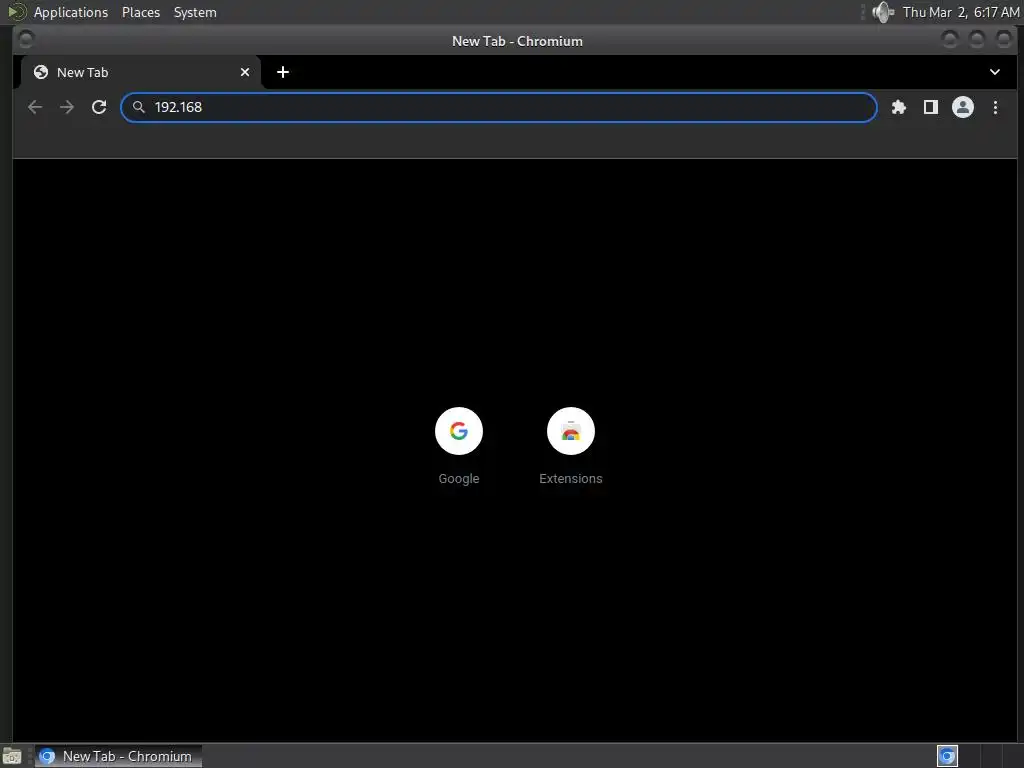Screen dimensions: 1024x768
Task: Expand the tab search dropdown arrow
Action: click(995, 72)
